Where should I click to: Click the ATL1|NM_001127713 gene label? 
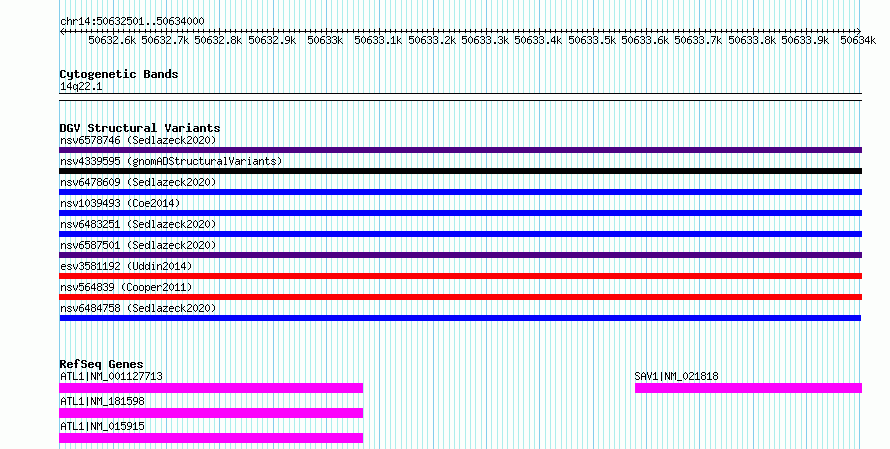coord(111,376)
